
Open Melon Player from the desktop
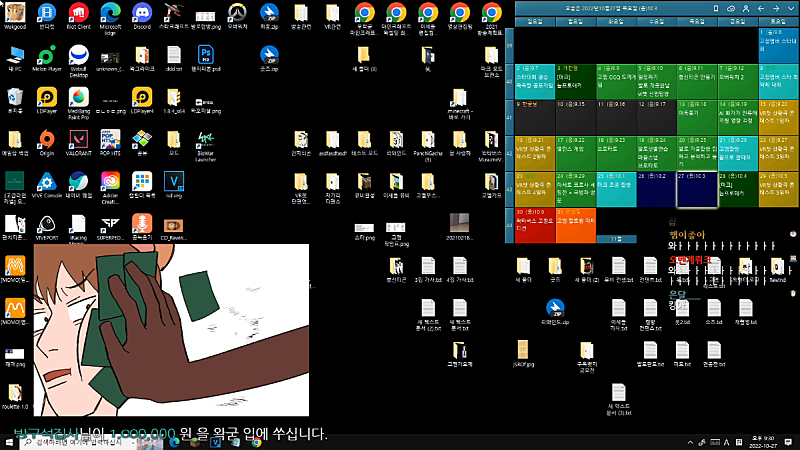point(46,55)
